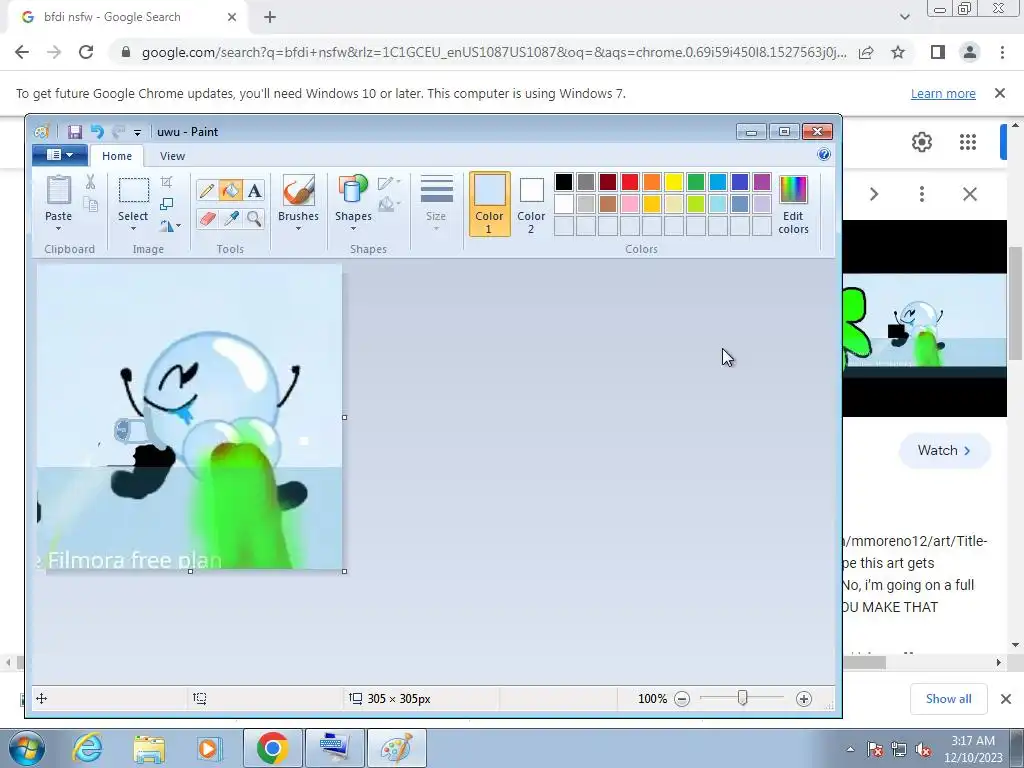Click the Watch button

tap(944, 451)
